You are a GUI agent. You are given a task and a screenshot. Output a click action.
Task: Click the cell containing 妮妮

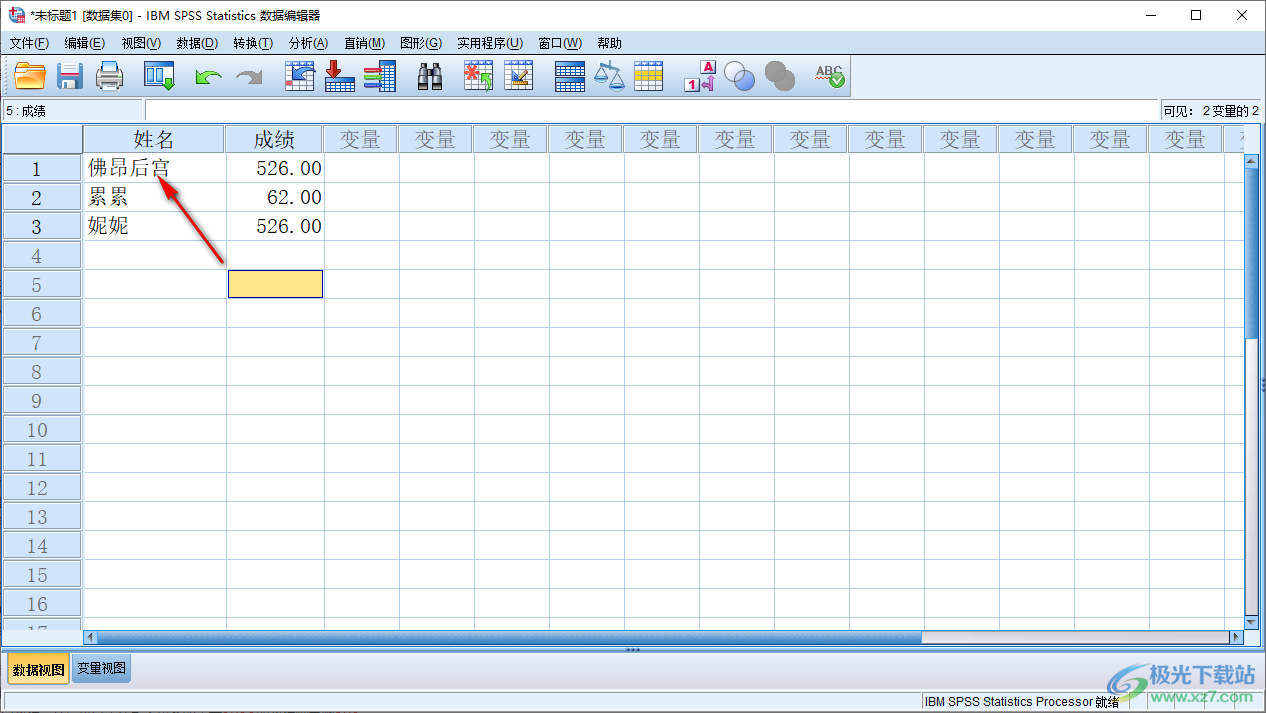155,227
